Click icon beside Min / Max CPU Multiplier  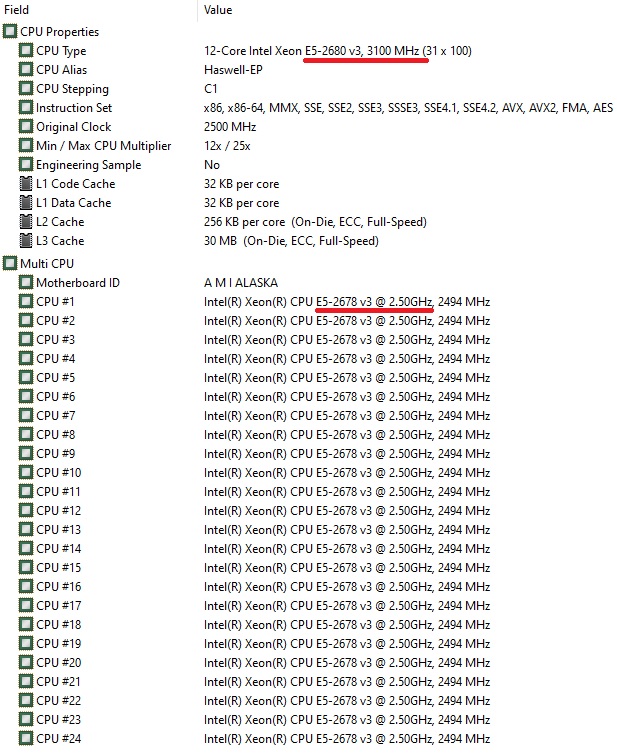26,145
